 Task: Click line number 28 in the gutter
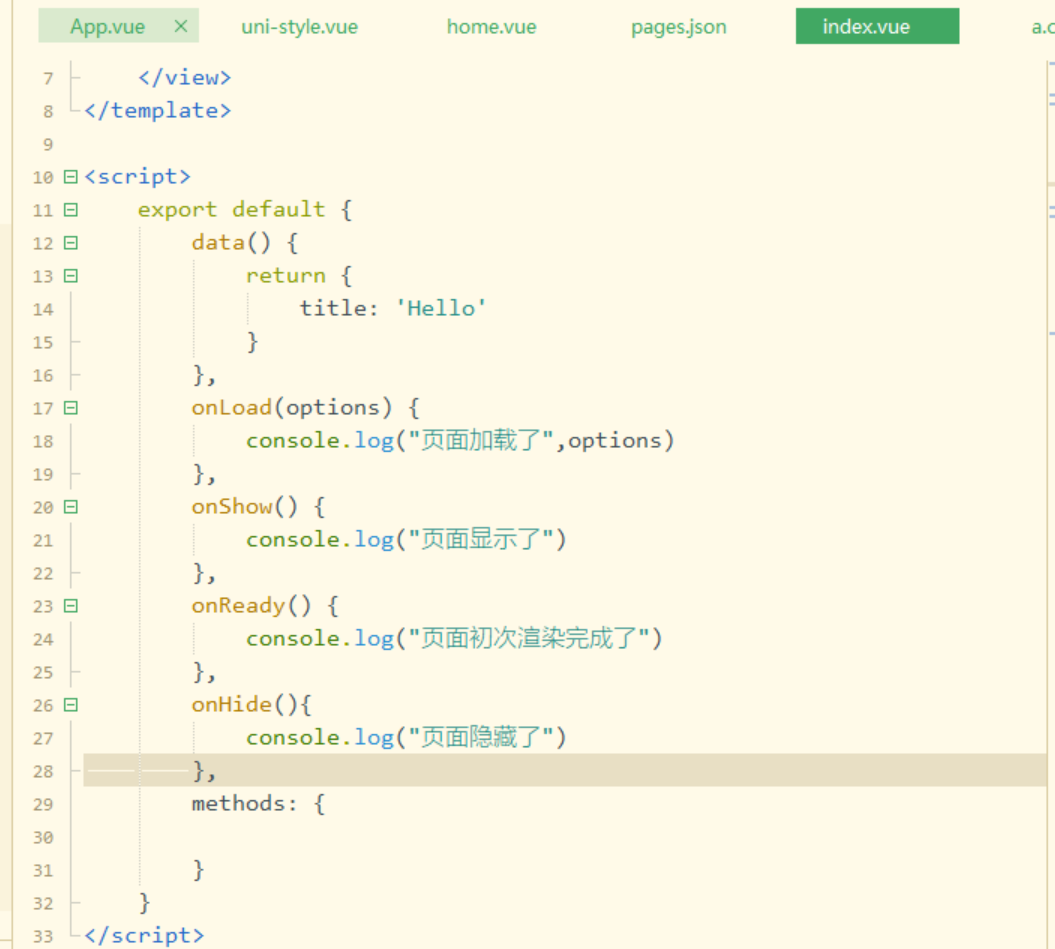[43, 771]
